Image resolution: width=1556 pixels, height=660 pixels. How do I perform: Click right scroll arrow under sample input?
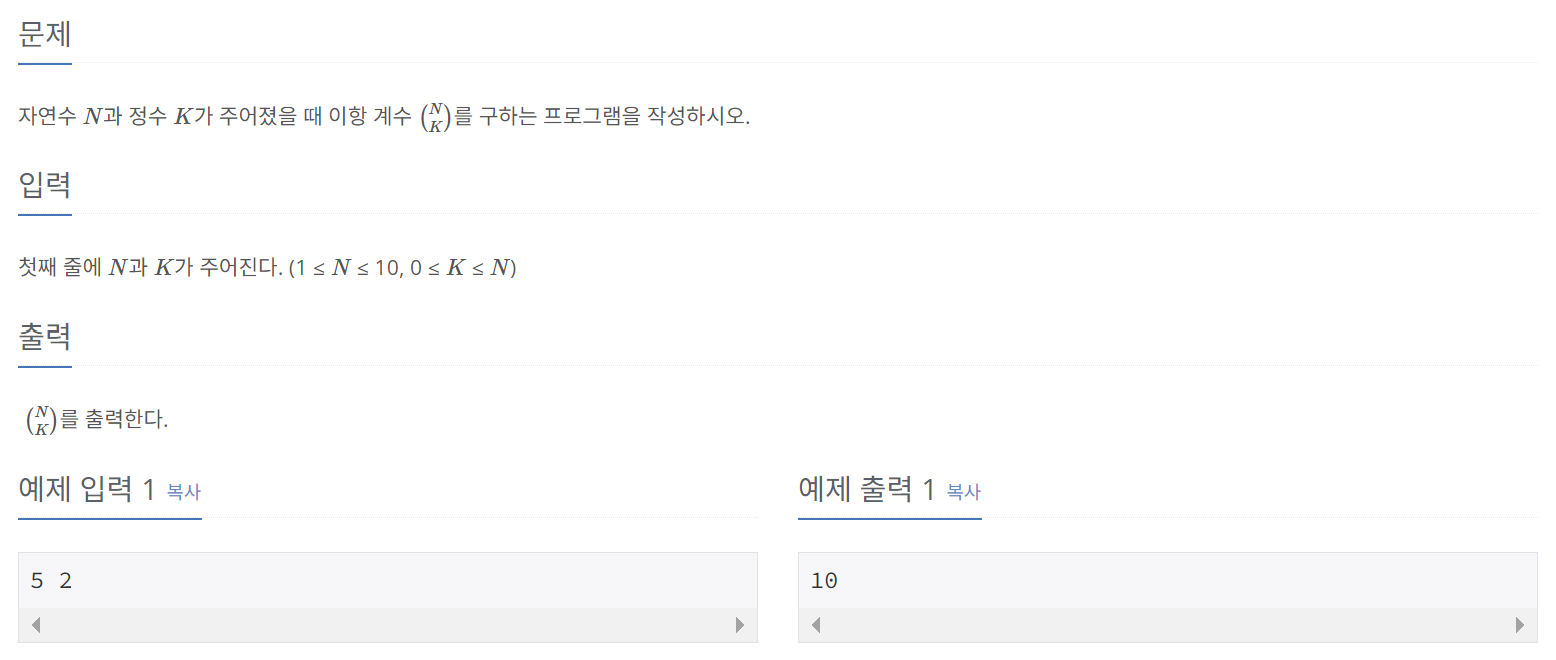pyautogui.click(x=740, y=625)
